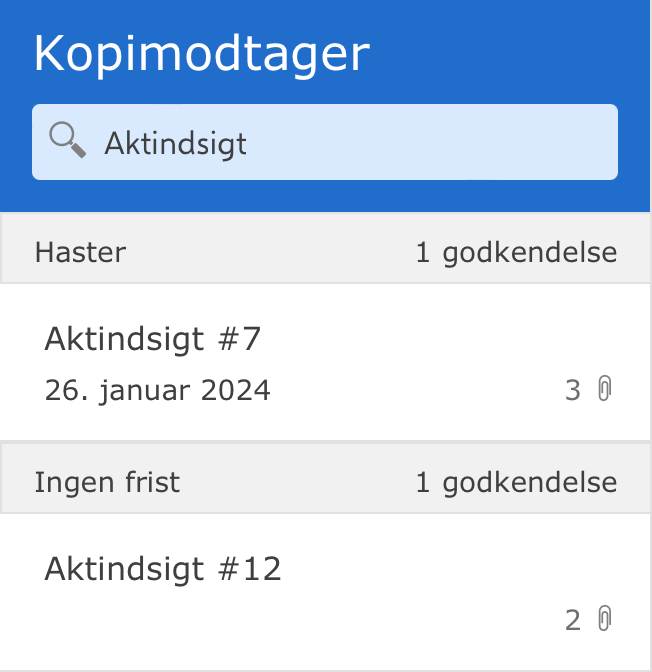
Task: Expand the Haster header bar's middle area
Action: point(270,252)
